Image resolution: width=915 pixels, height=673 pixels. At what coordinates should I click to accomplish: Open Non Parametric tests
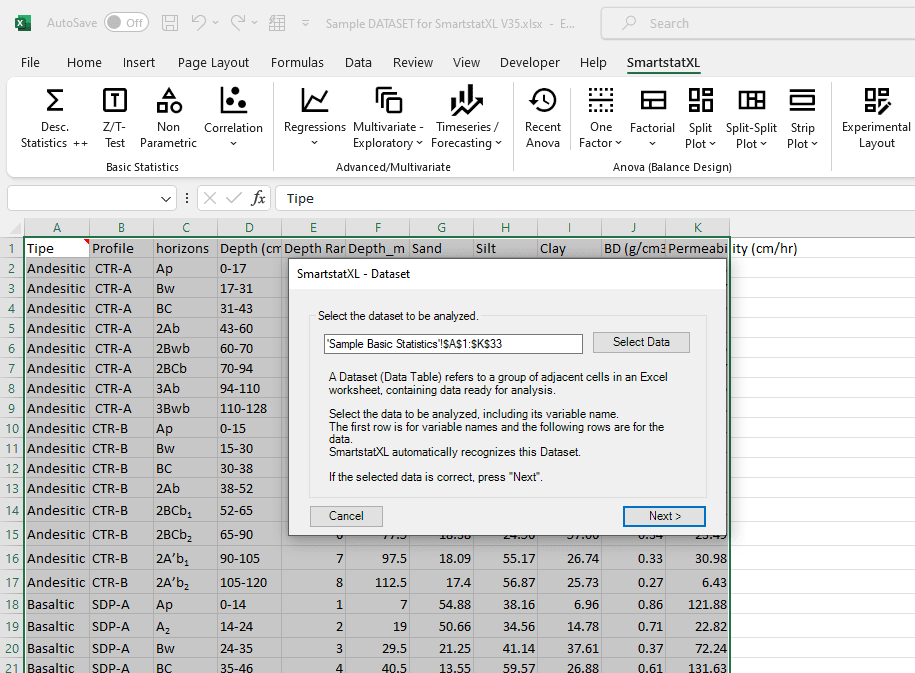[x=168, y=118]
